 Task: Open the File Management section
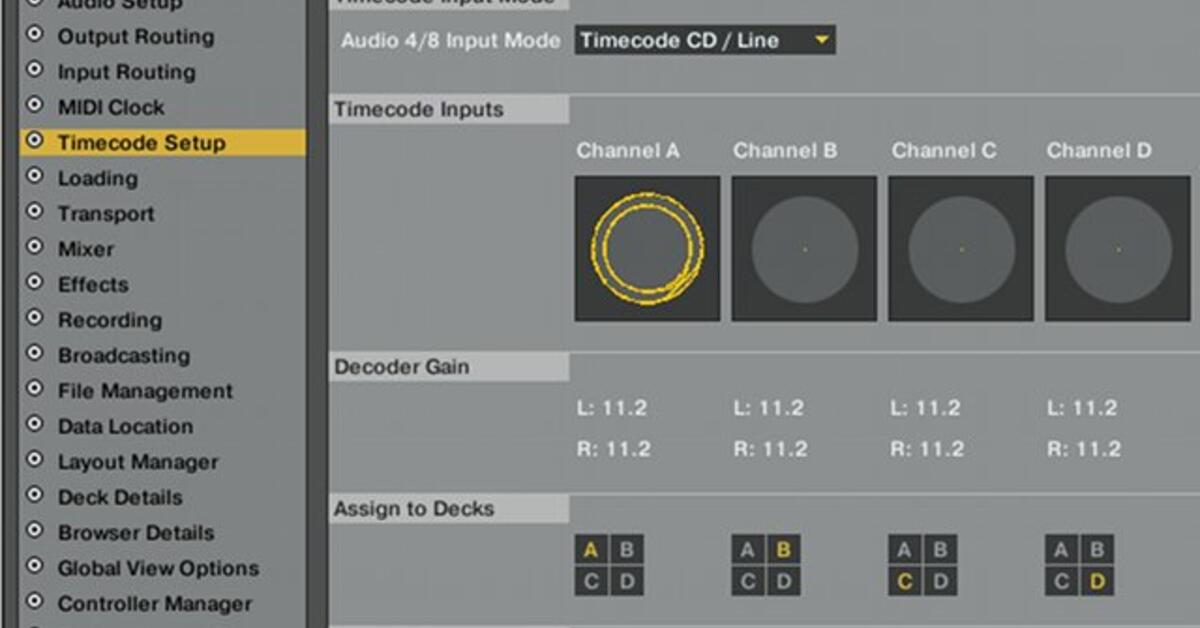click(145, 390)
